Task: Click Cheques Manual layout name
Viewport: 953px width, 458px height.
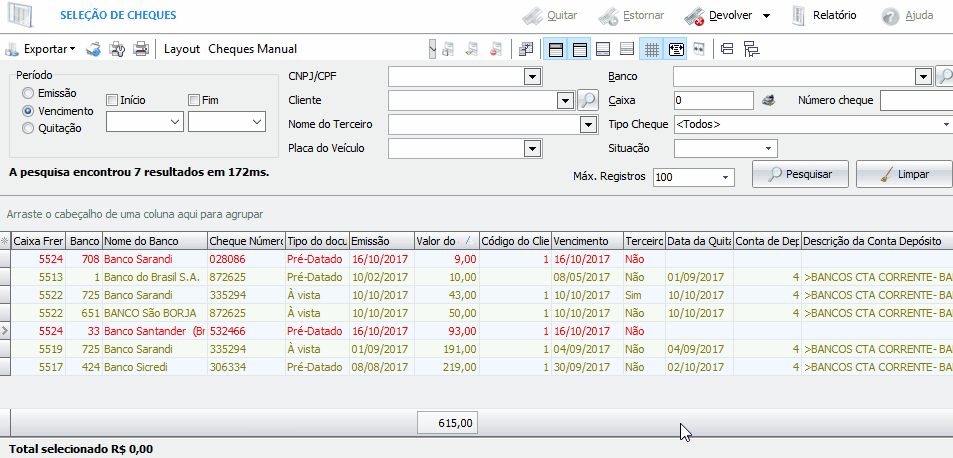Action: (x=252, y=49)
